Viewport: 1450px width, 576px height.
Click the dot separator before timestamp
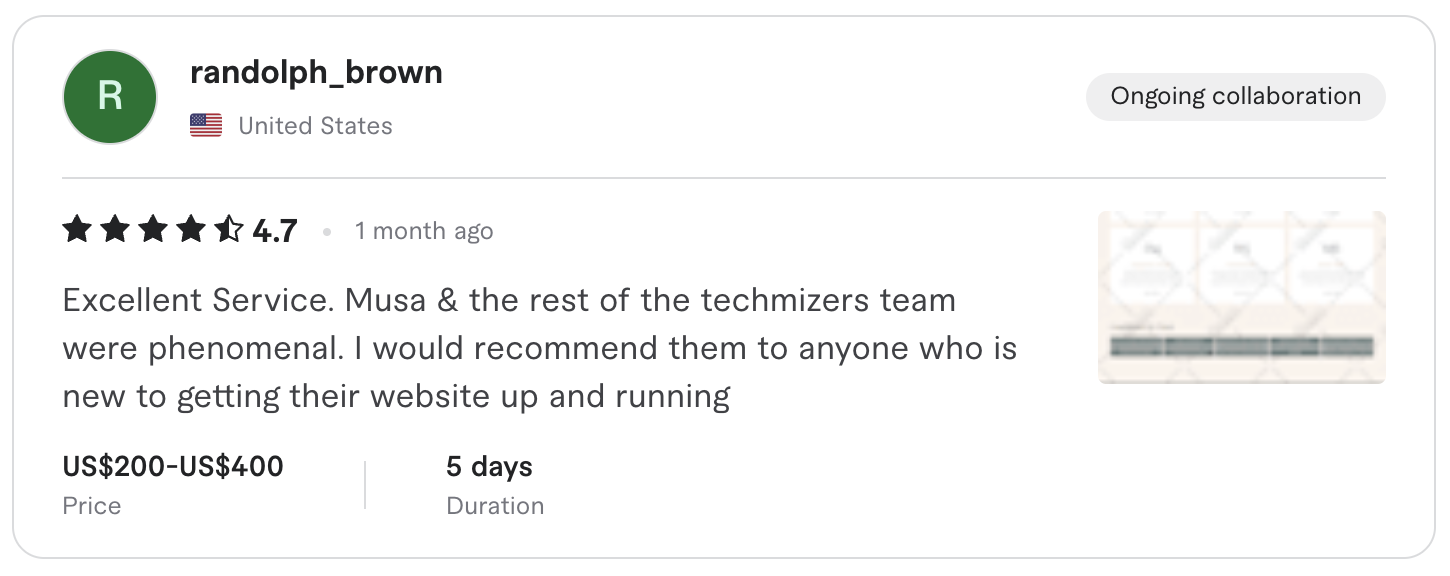tap(327, 232)
